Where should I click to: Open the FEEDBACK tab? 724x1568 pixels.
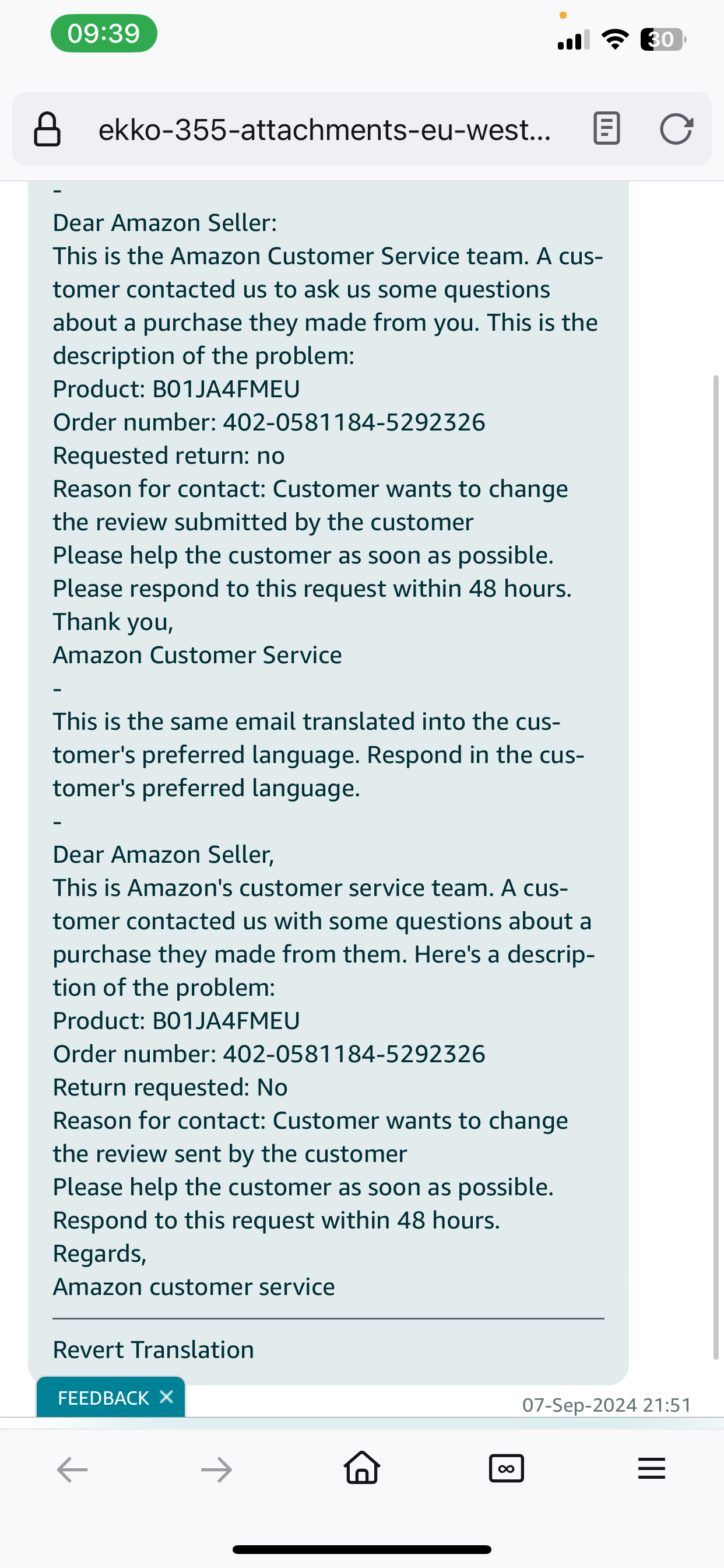coord(103,1398)
